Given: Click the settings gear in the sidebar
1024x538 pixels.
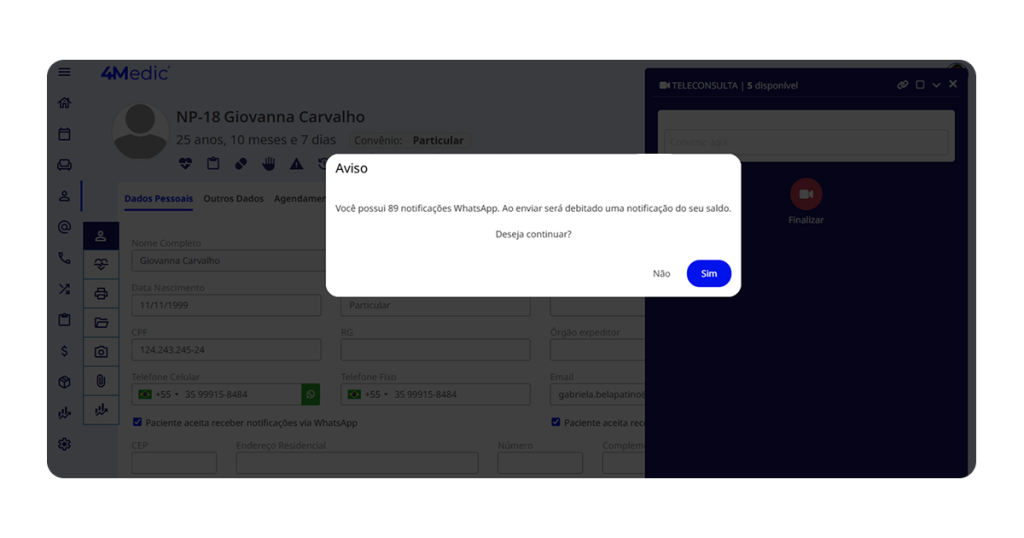Looking at the screenshot, I should click(x=65, y=444).
